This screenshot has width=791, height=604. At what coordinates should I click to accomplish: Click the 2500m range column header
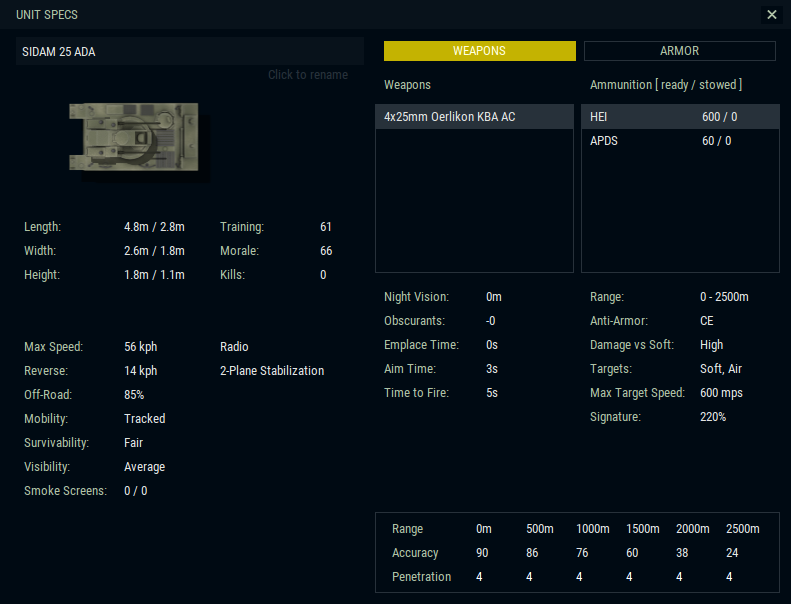click(743, 529)
